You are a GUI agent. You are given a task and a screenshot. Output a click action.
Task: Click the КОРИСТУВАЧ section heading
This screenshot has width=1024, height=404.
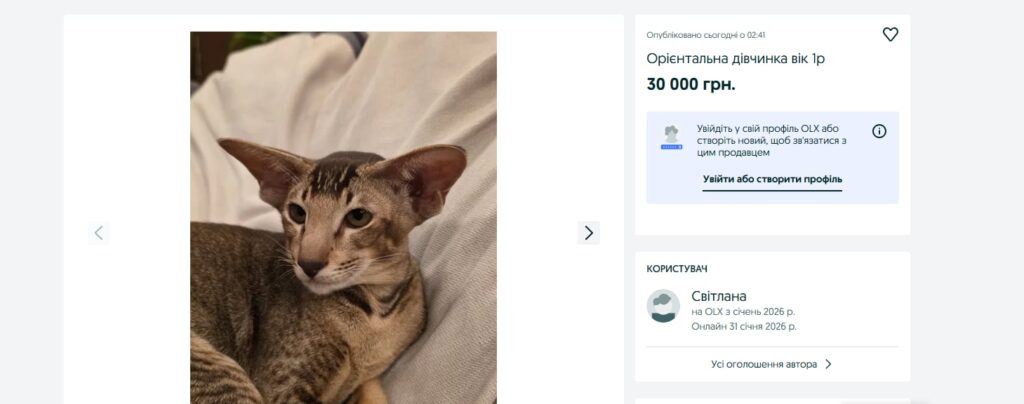coord(677,269)
